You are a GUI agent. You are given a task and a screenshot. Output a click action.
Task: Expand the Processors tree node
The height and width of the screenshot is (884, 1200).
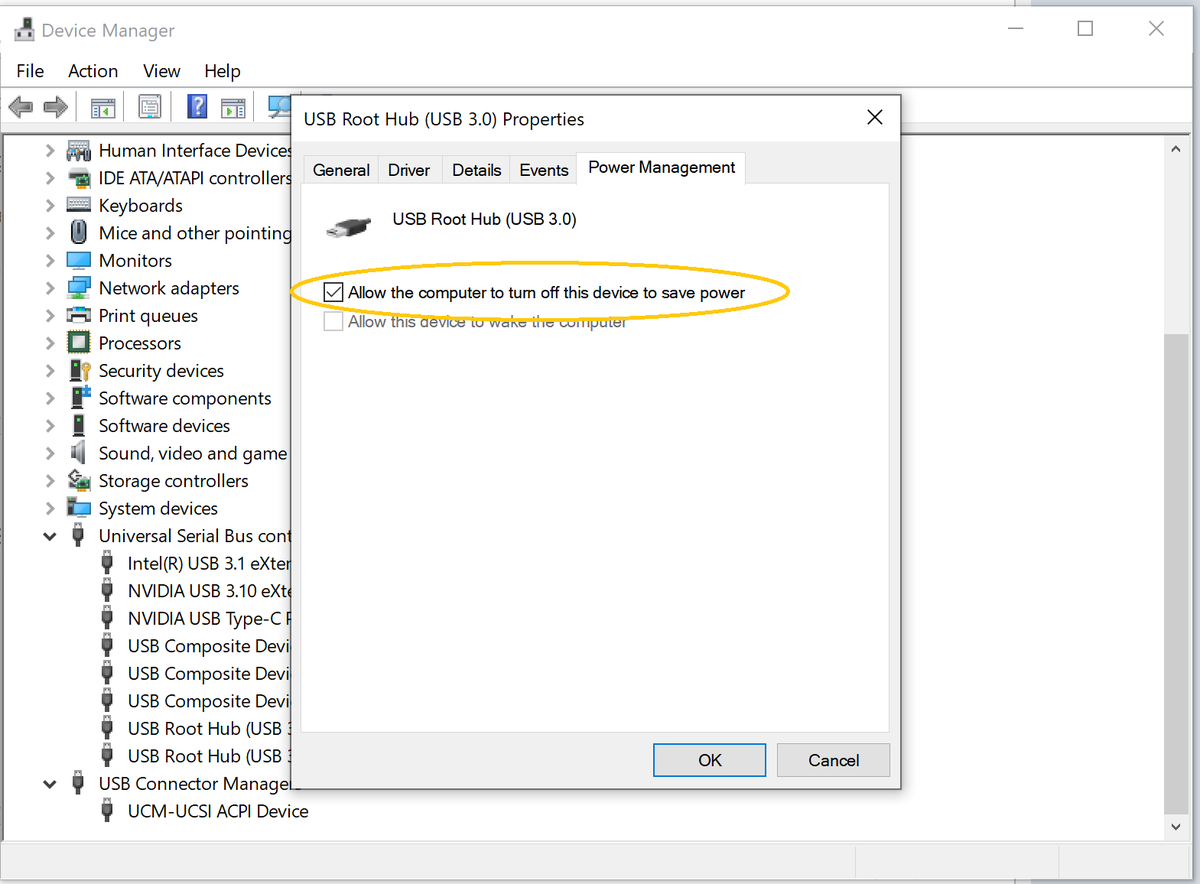click(x=50, y=343)
